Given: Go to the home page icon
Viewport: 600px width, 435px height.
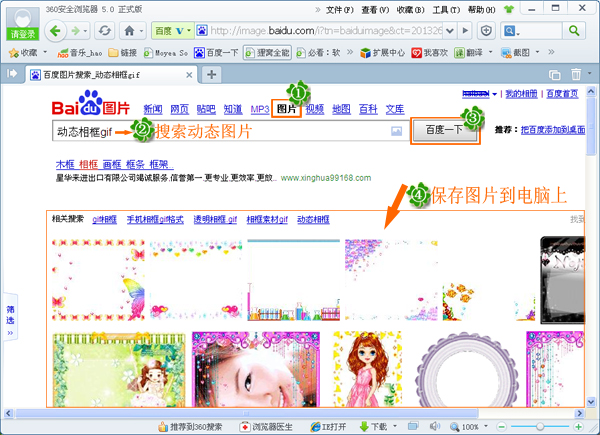Looking at the screenshot, I should [x=129, y=31].
